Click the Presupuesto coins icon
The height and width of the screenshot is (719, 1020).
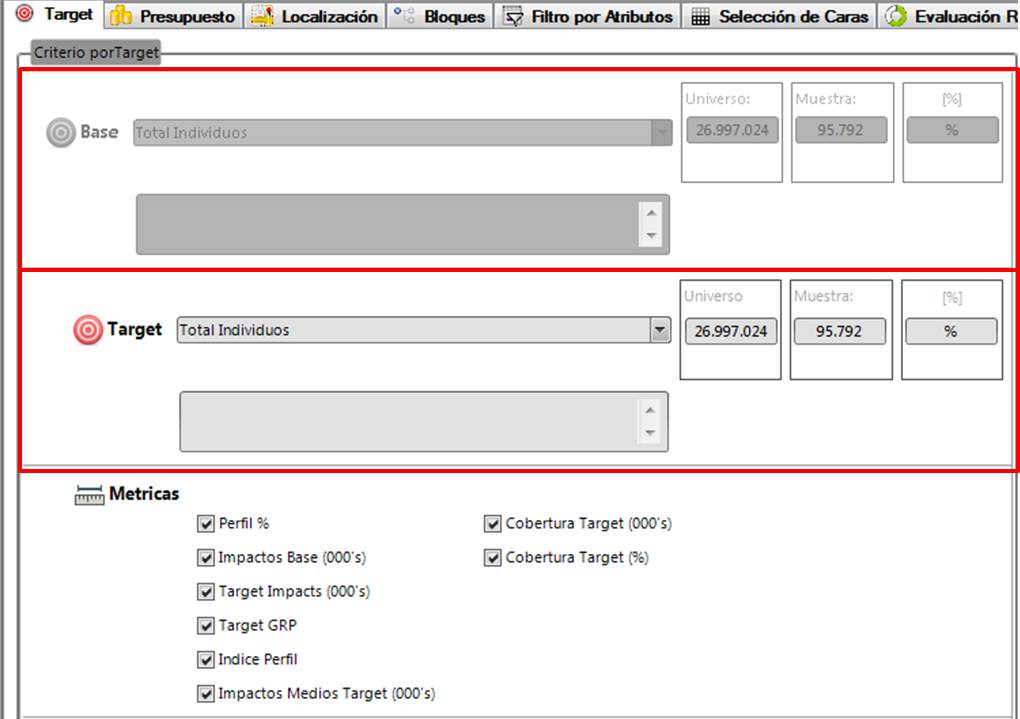[121, 16]
